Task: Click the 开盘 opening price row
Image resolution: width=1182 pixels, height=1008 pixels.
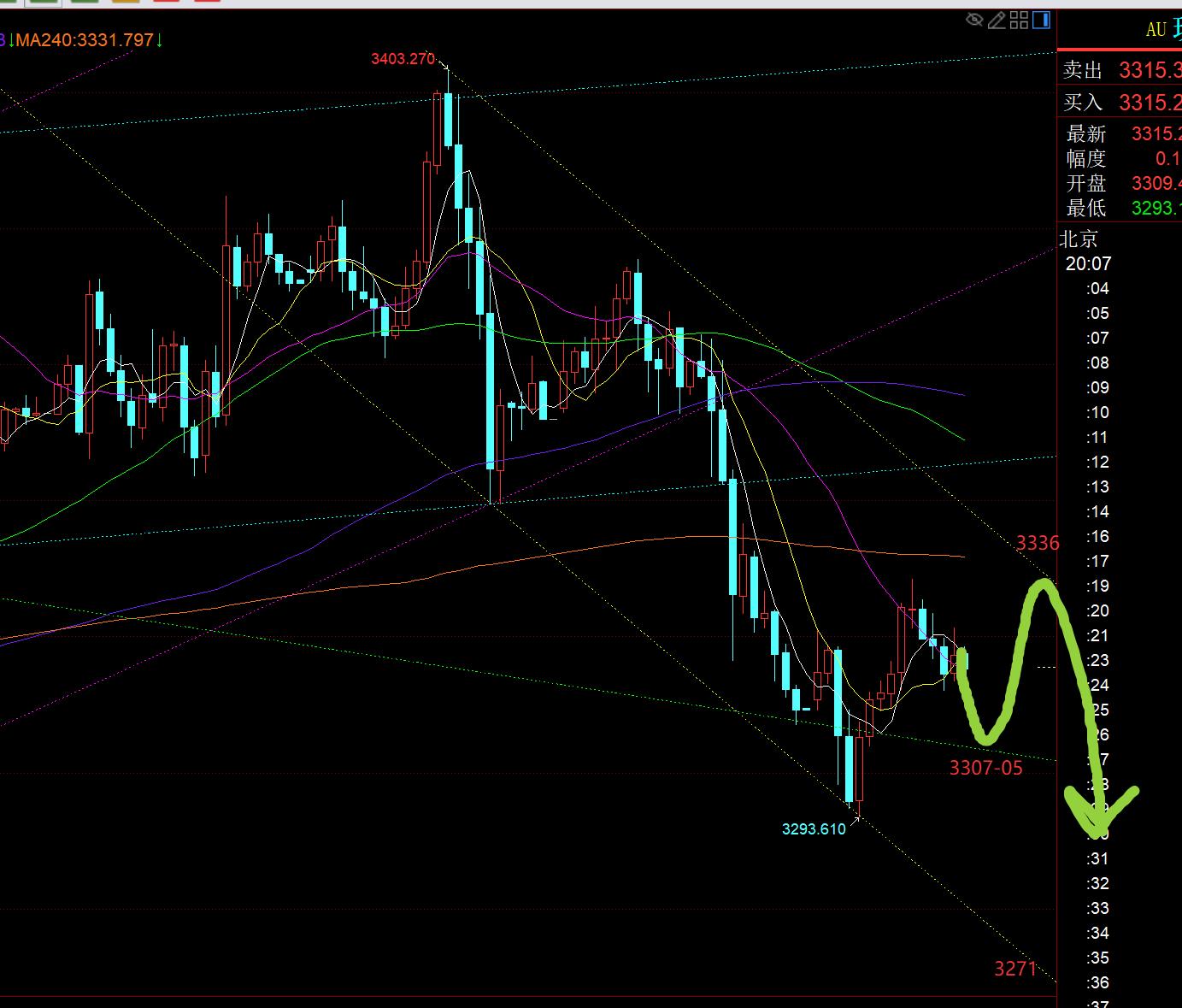Action: [x=1120, y=184]
